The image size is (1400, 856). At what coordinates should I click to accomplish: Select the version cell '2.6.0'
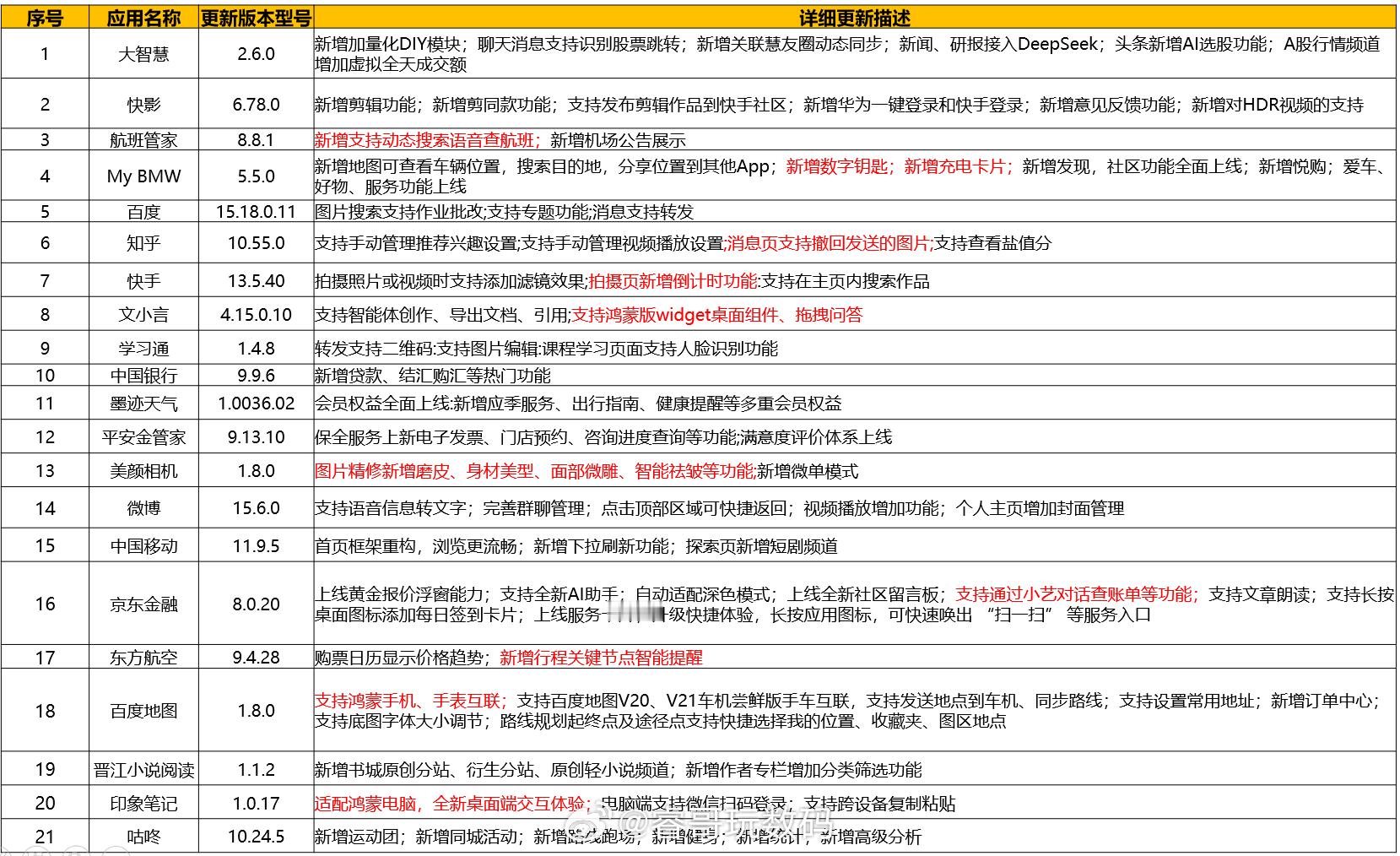tap(256, 54)
